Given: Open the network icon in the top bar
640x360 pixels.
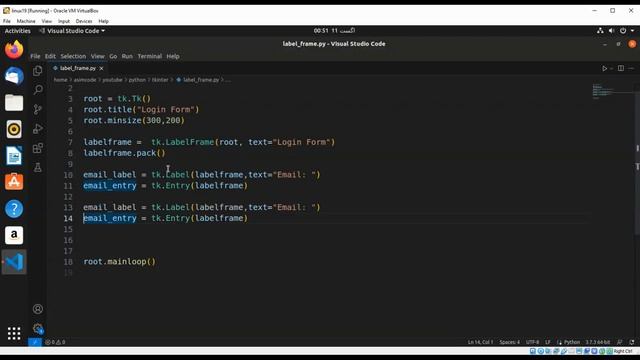Looking at the screenshot, I should pos(600,31).
